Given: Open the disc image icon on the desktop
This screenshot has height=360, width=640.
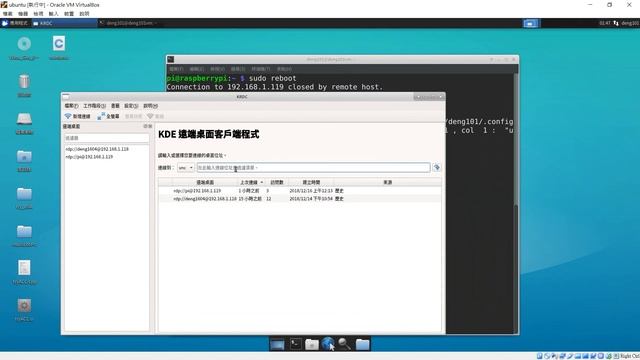Looking at the screenshot, I should click(24, 44).
